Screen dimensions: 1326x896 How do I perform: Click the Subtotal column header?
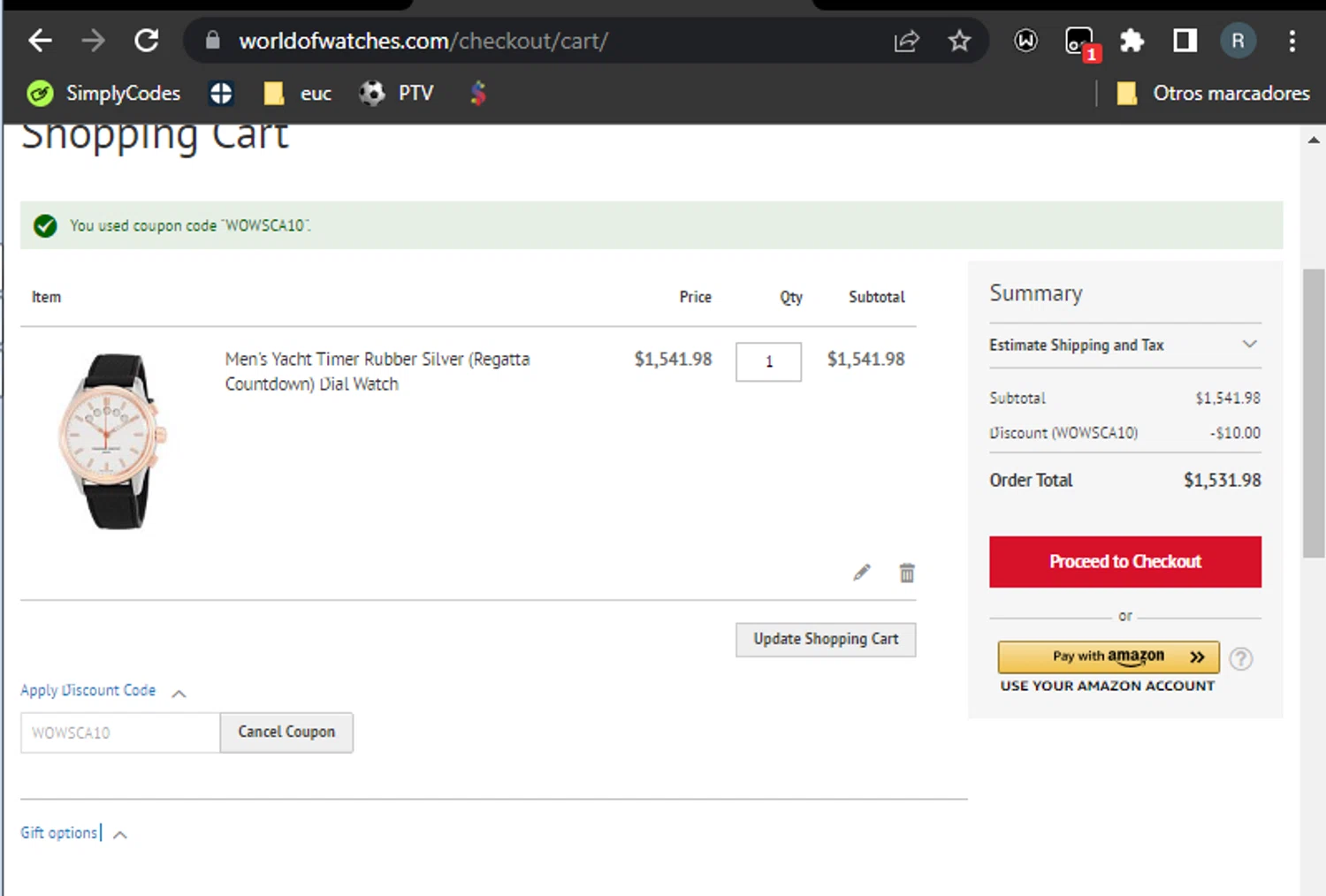877,297
